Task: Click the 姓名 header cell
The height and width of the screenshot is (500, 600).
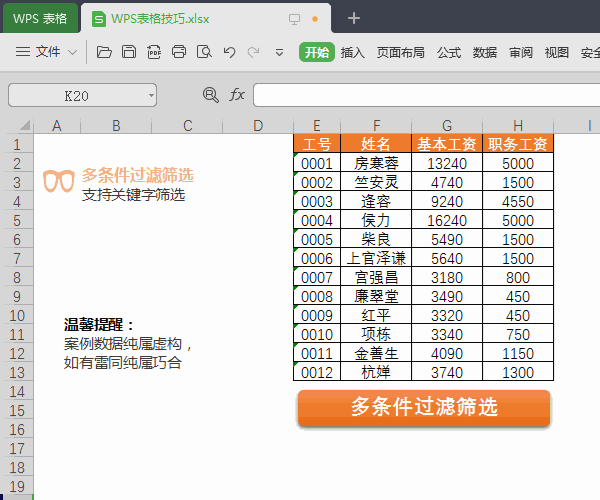Action: [x=376, y=144]
